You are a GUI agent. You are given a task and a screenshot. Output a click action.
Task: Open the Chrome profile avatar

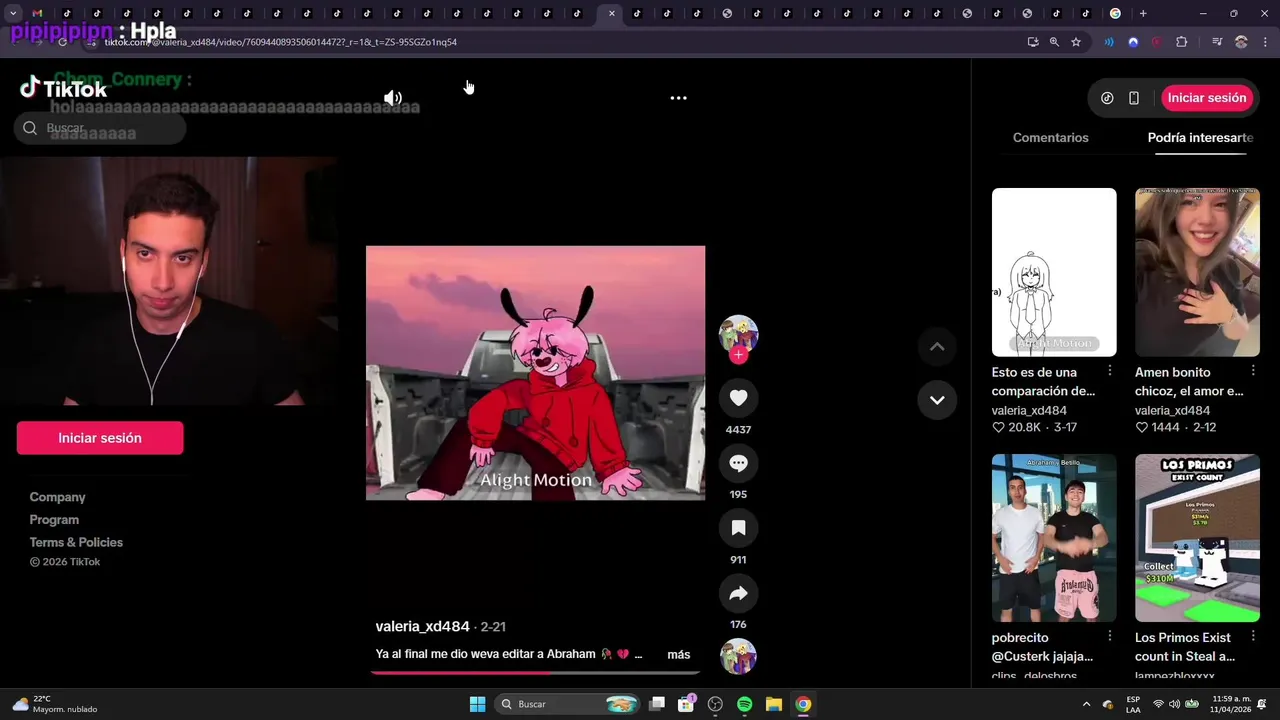pos(1241,42)
